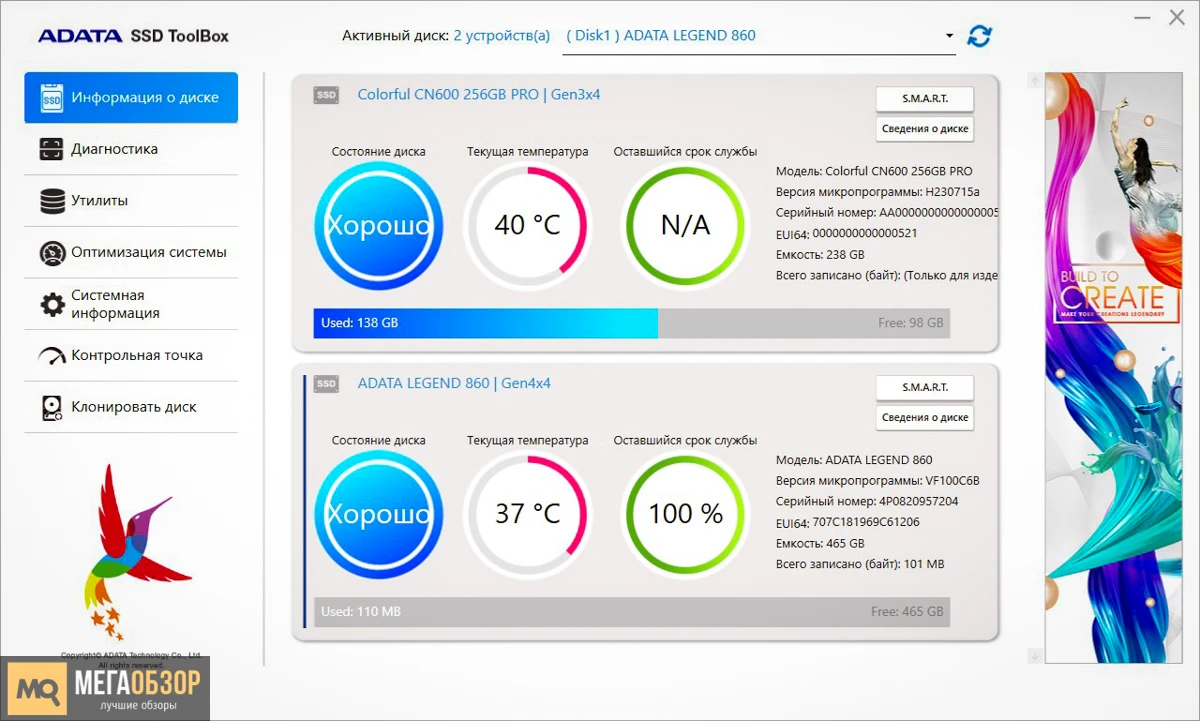
Task: Go to Диагностика in the sidebar
Action: click(x=131, y=149)
